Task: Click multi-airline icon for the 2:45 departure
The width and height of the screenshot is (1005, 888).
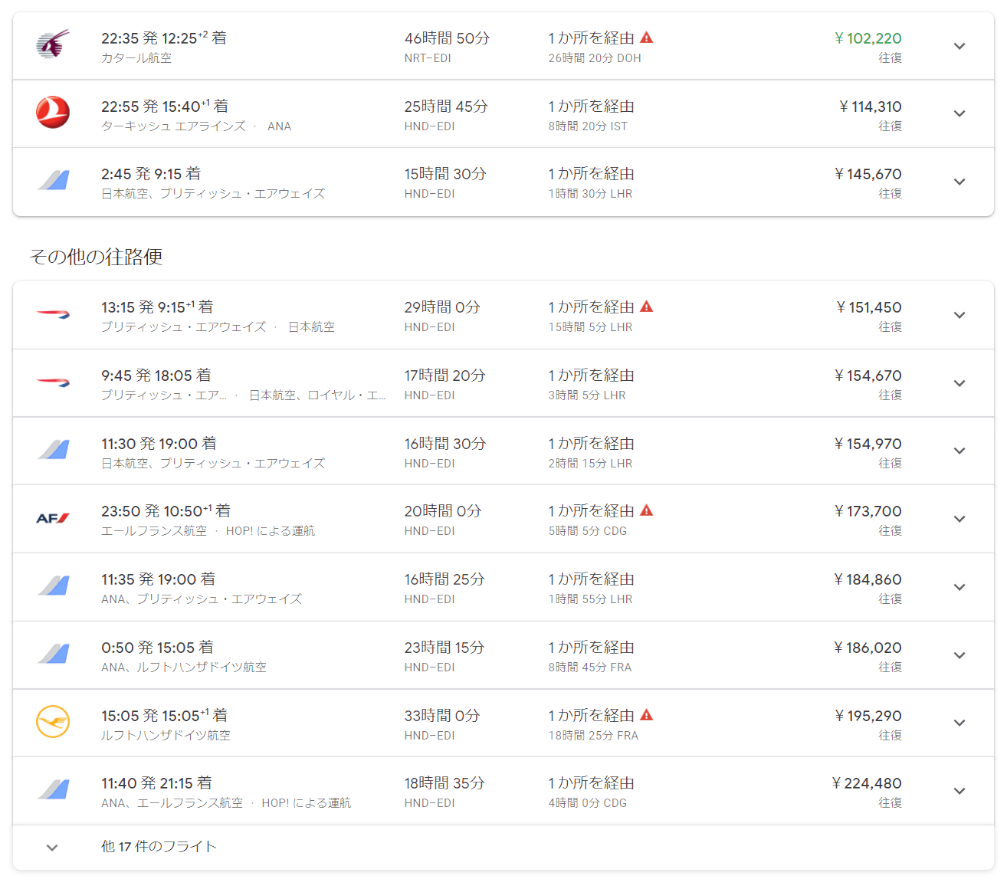Action: [53, 181]
